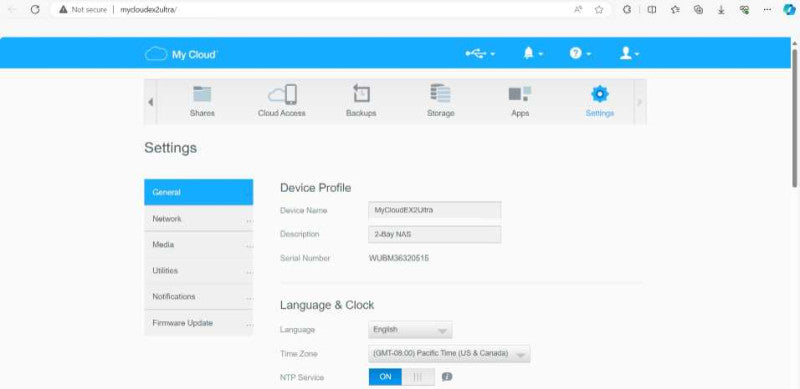Click the NTP Service label
The width and height of the screenshot is (800, 389).
[302, 378]
